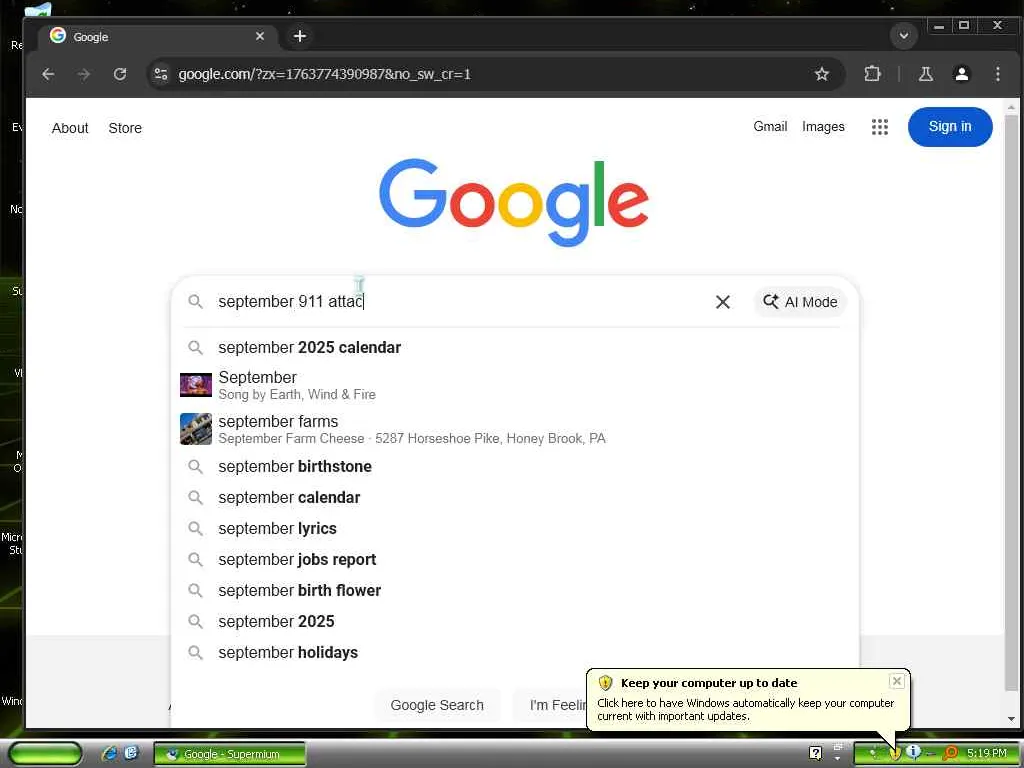
Task: Open the three-dot browser menu
Action: coord(997,74)
